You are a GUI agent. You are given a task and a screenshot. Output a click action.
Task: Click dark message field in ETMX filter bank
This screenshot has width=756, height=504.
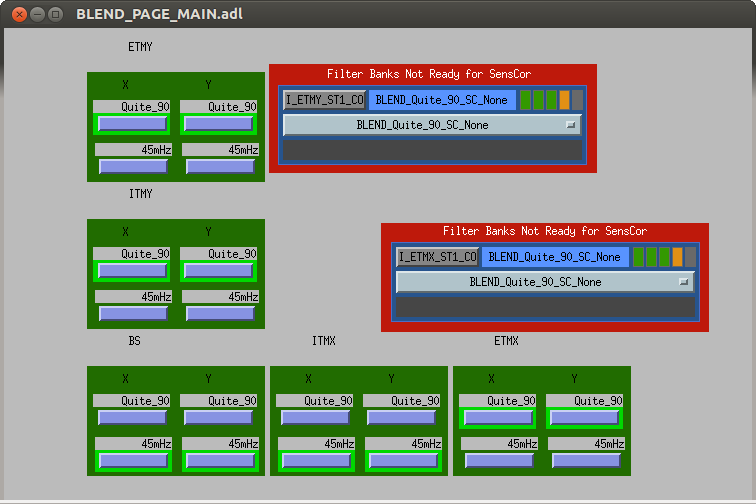tap(545, 307)
